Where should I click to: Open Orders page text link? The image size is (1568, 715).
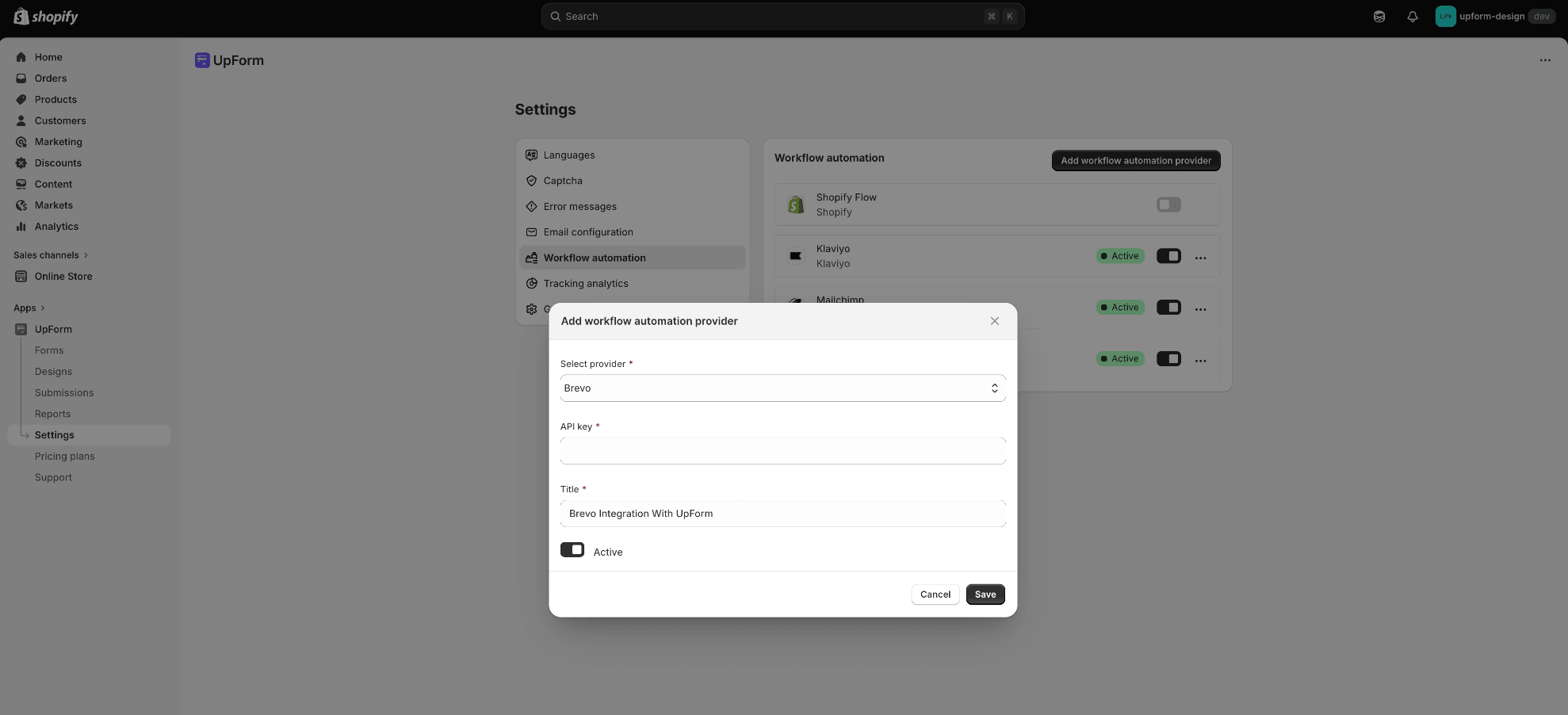51,78
